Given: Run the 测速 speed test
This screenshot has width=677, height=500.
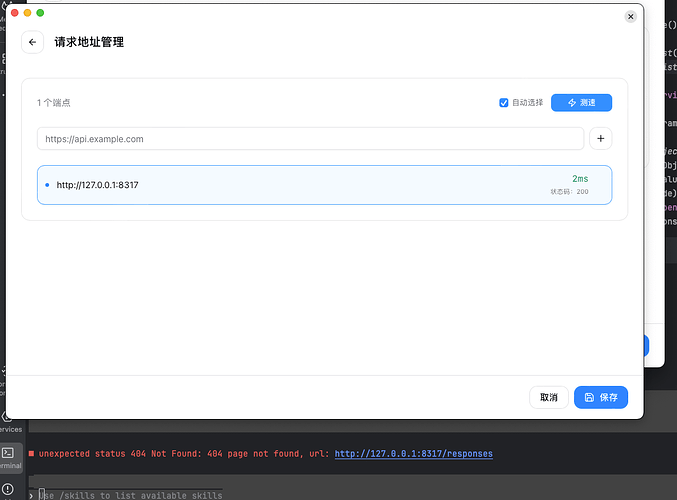Looking at the screenshot, I should coord(581,103).
